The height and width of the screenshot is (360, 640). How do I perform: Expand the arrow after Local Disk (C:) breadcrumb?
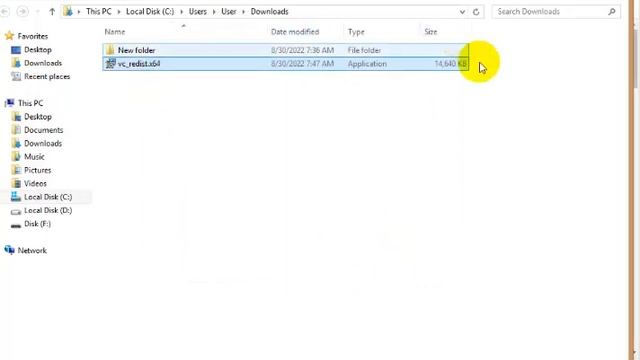tap(181, 12)
